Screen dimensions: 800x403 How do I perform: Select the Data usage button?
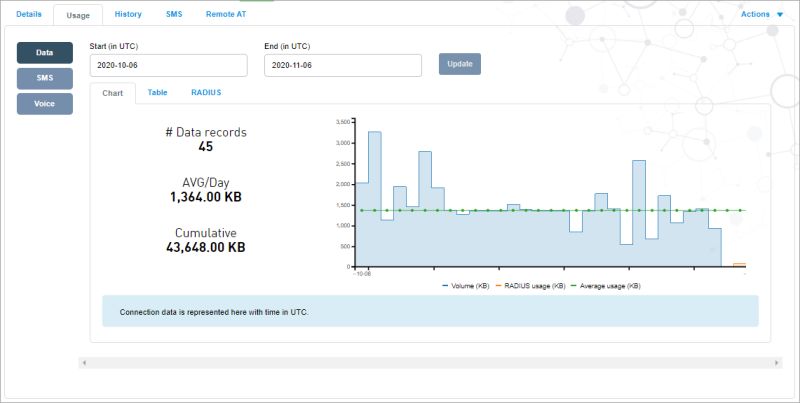[x=45, y=53]
